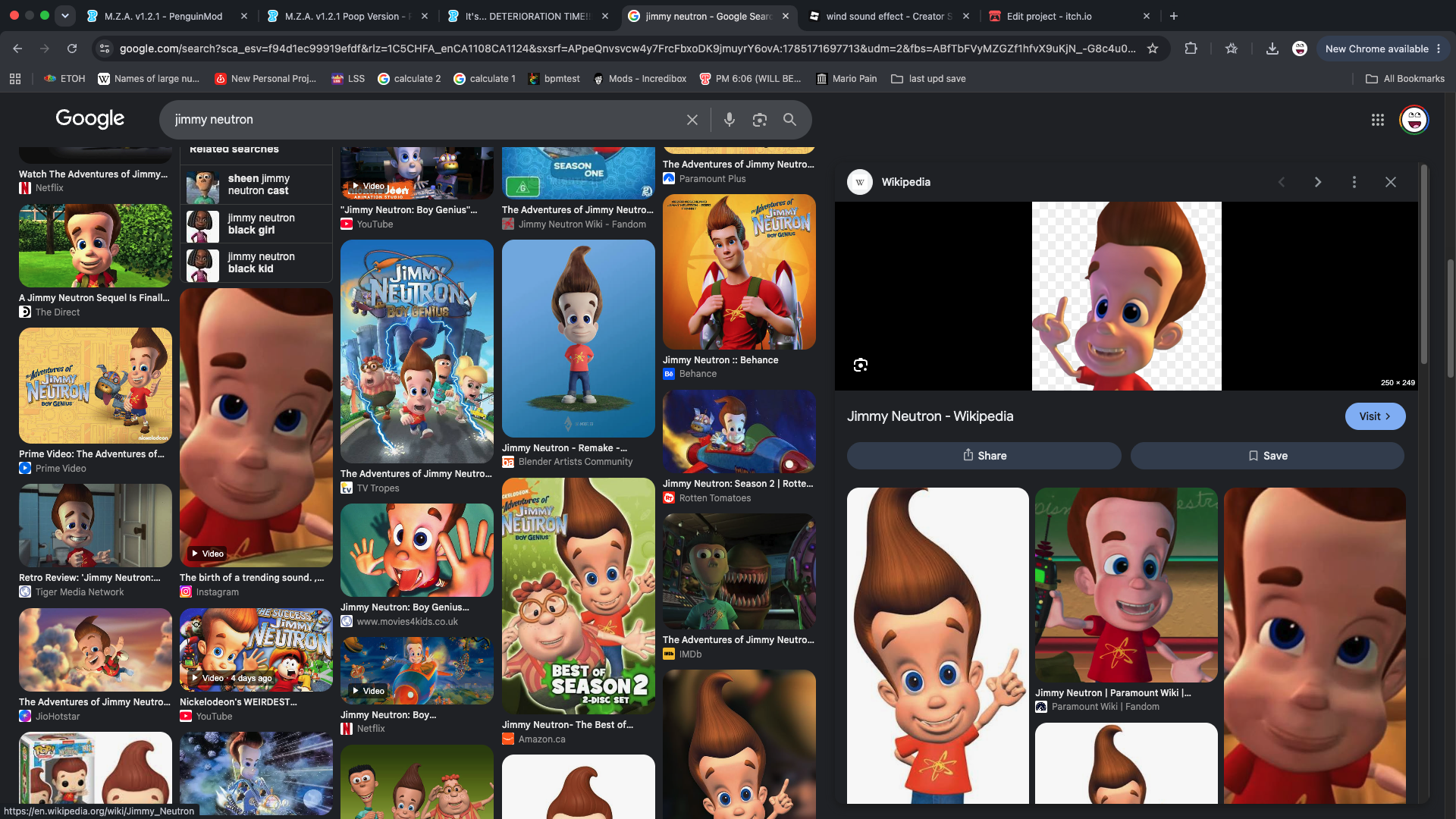Screen dimensions: 1456x819
Task: Open the Paramount Wiki Fandom related image
Action: pyautogui.click(x=1126, y=585)
